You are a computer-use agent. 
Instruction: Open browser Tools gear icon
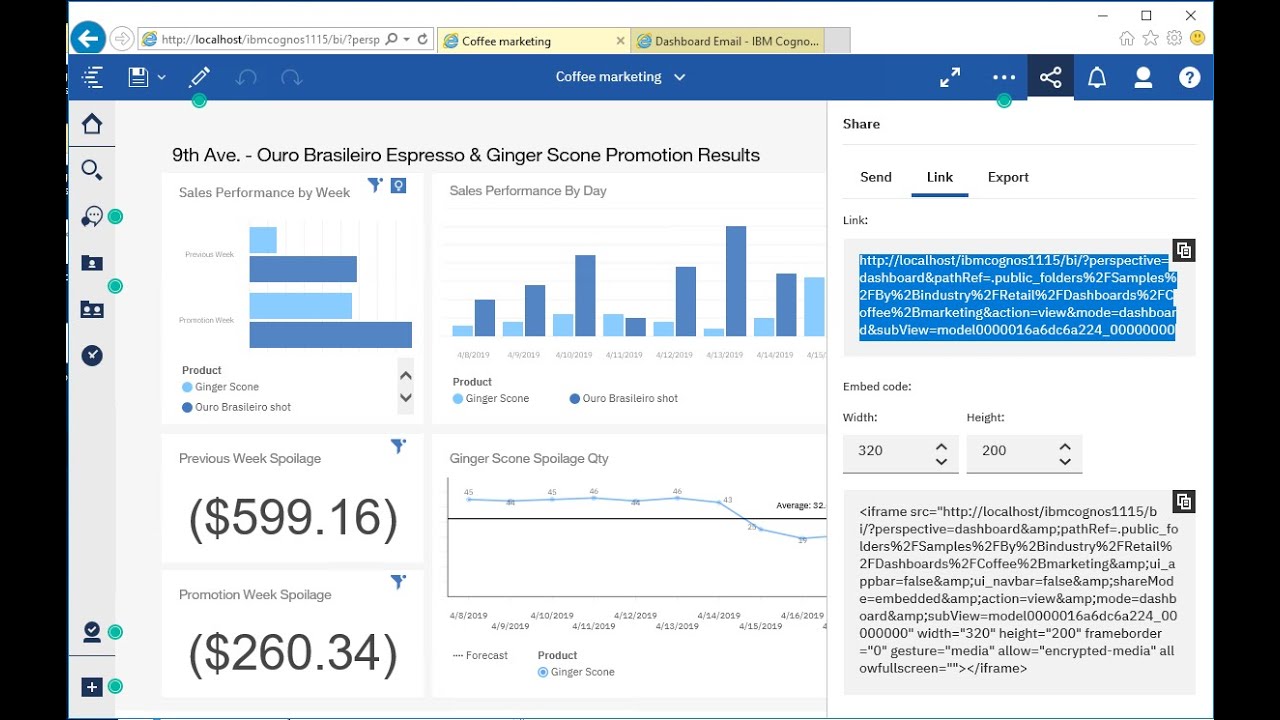(x=1174, y=38)
